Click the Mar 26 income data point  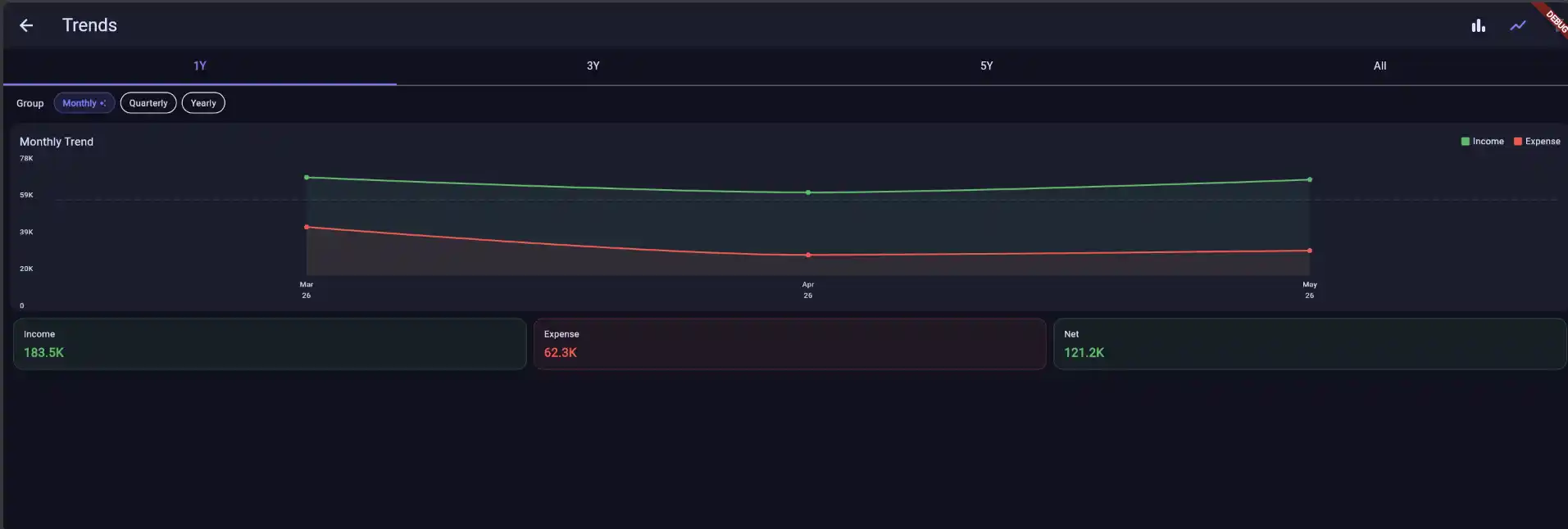[x=307, y=177]
